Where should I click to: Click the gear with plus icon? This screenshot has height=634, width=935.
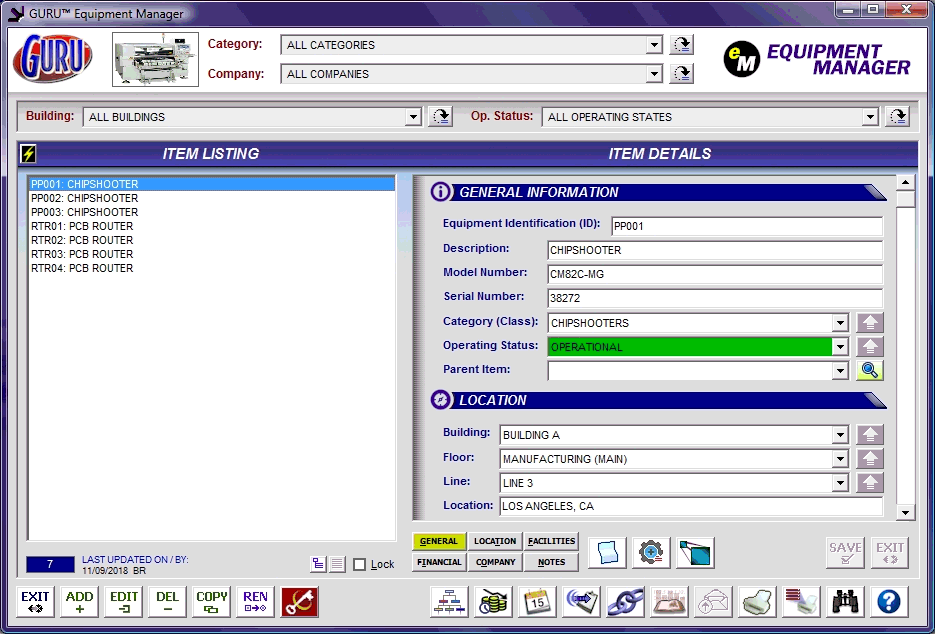pyautogui.click(x=651, y=552)
